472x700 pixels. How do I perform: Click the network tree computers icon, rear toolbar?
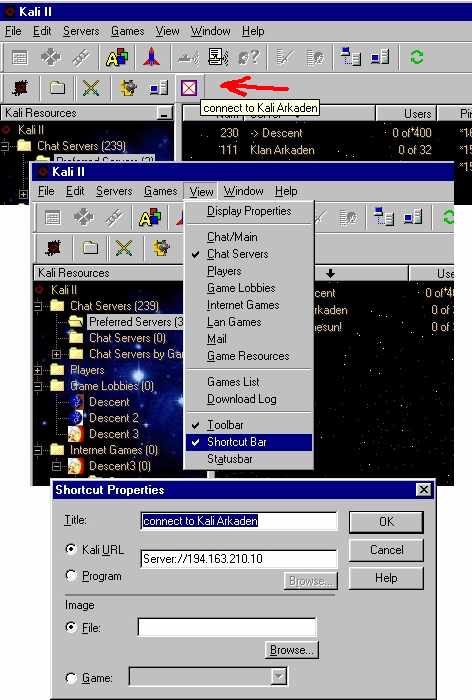pyautogui.click(x=351, y=57)
